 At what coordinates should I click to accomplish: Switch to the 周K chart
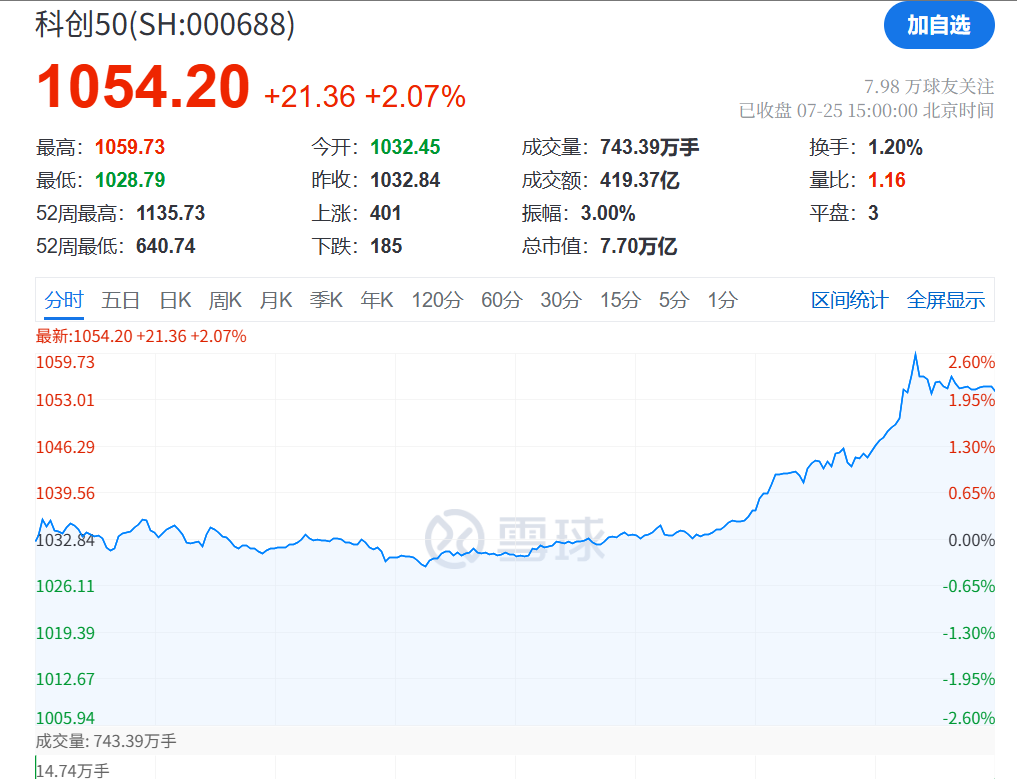click(x=225, y=300)
